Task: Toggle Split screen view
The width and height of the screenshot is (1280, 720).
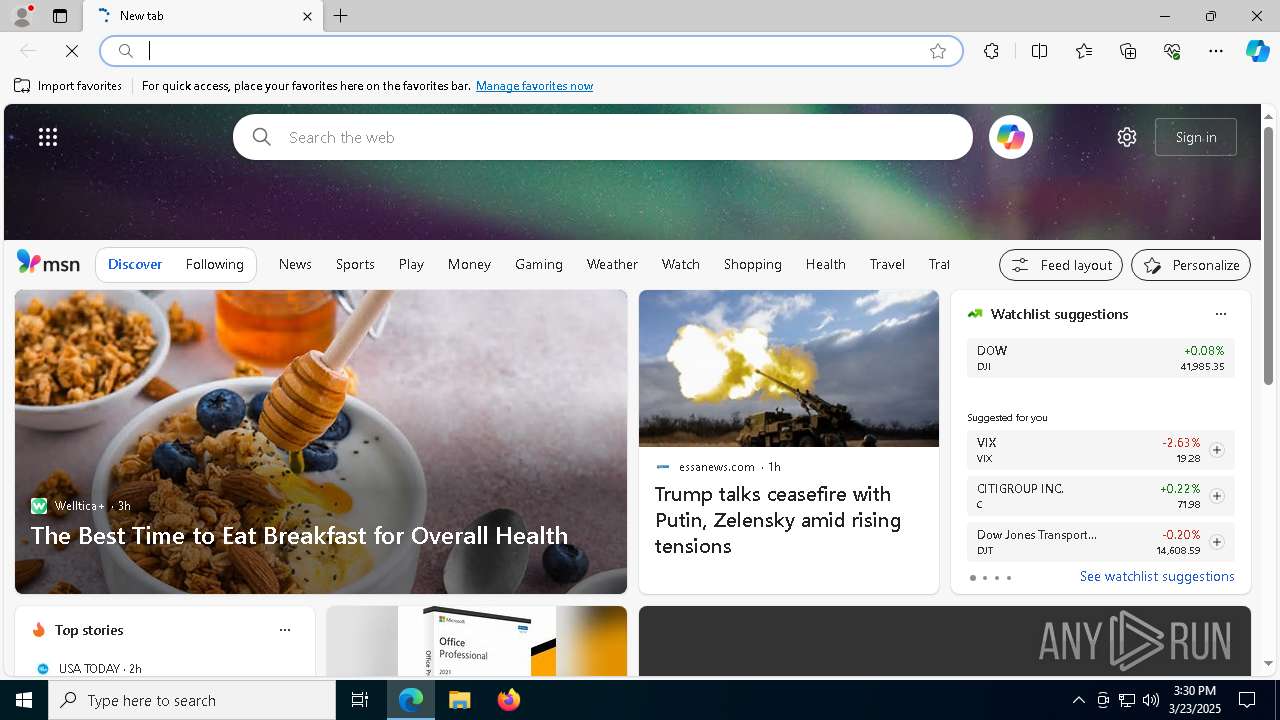Action: pyautogui.click(x=1039, y=51)
